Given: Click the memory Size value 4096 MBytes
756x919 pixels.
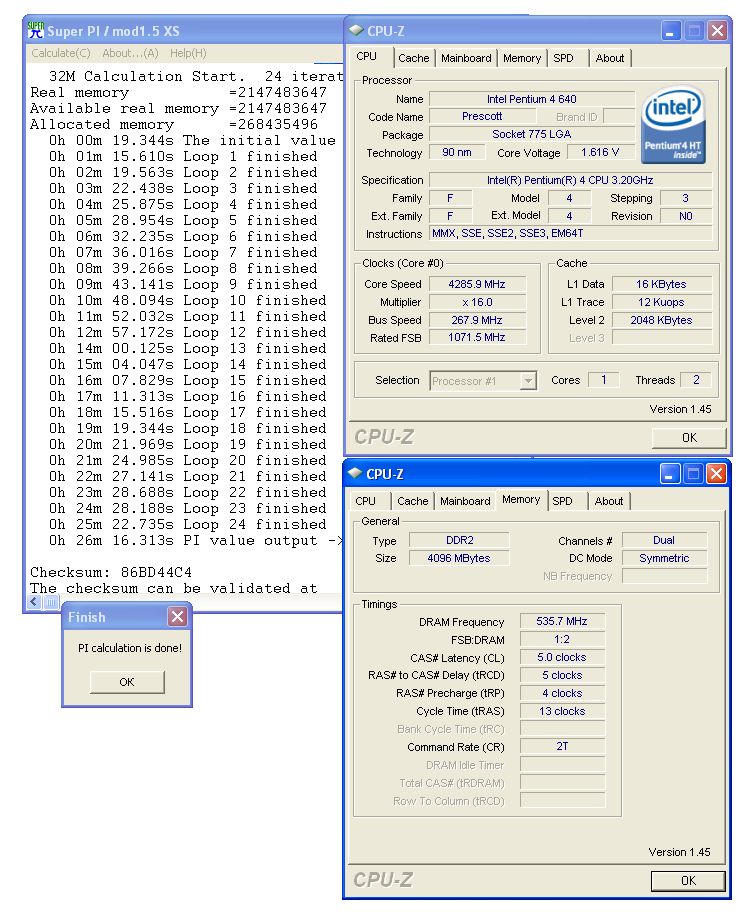Looking at the screenshot, I should click(x=459, y=558).
